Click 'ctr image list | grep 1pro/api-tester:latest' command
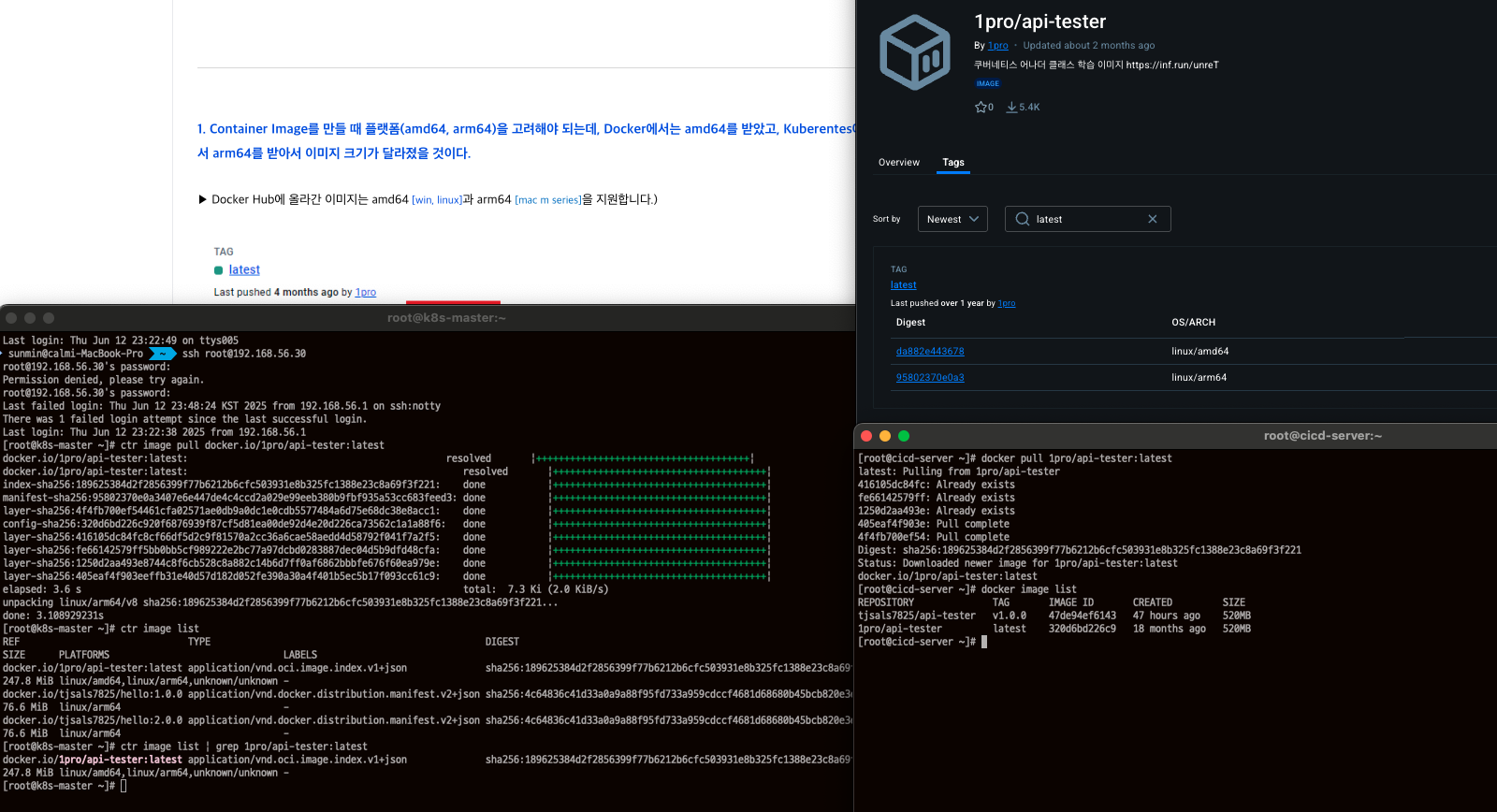 click(x=244, y=747)
